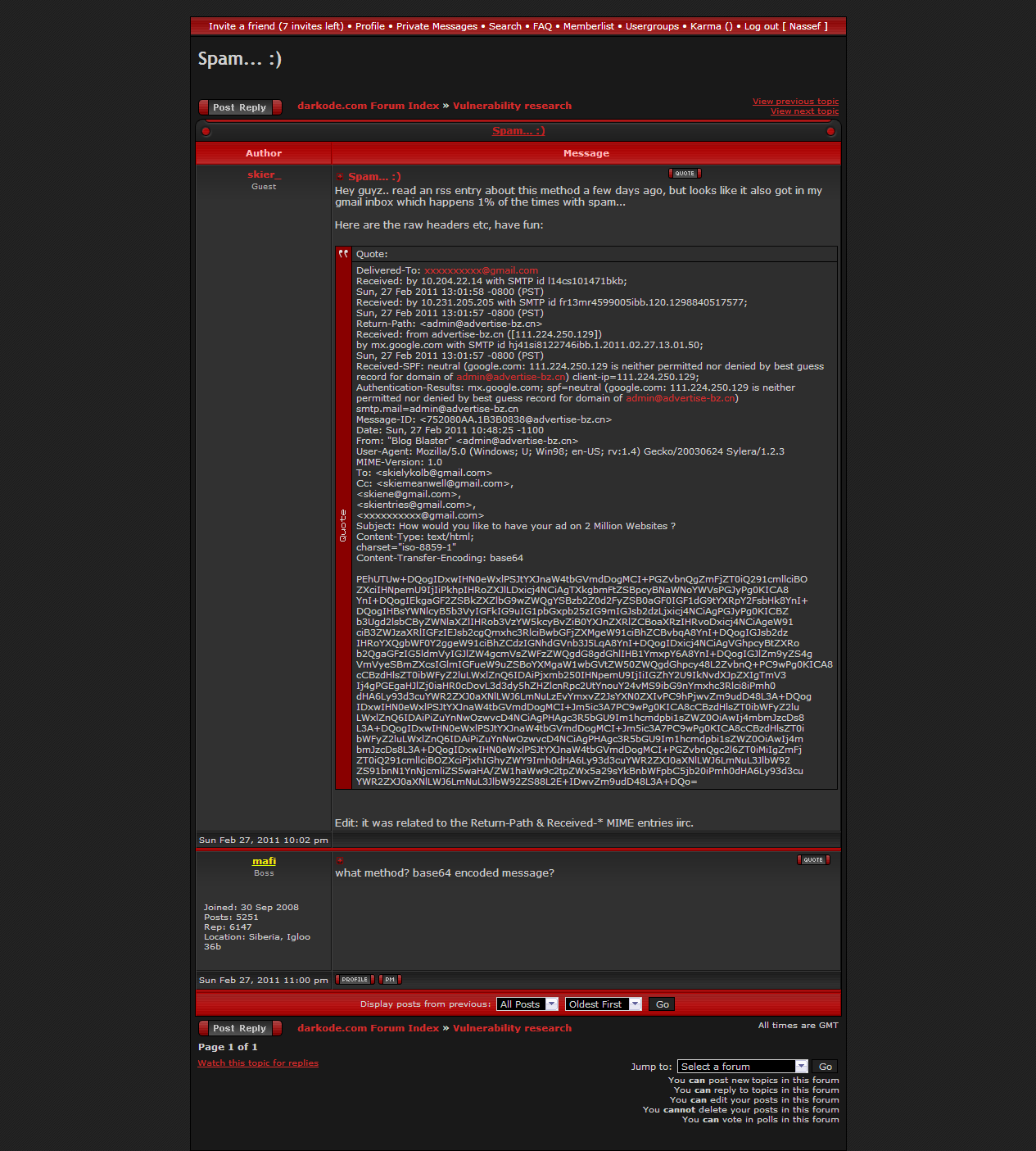Go to Vulnerability research in top breadcrumb
The width and height of the screenshot is (1036, 1151).
coord(512,106)
